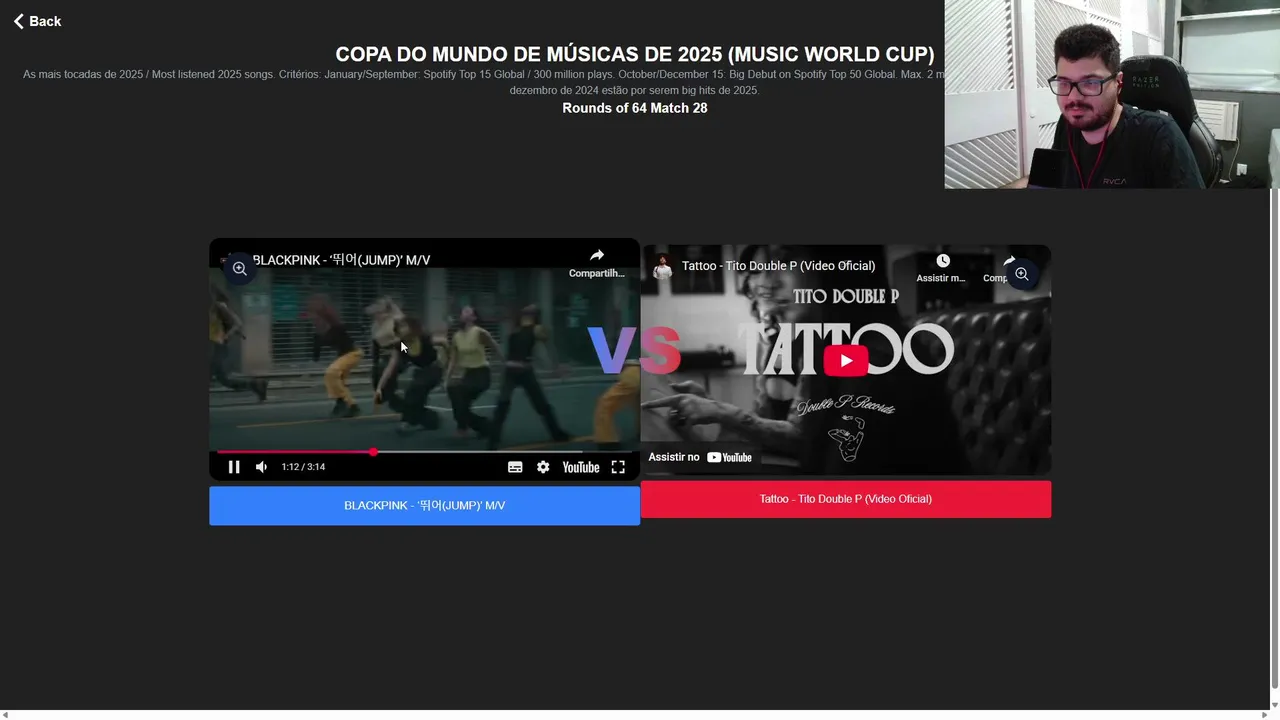
Task: Click Assistir mais tarde clock icon
Action: (942, 267)
